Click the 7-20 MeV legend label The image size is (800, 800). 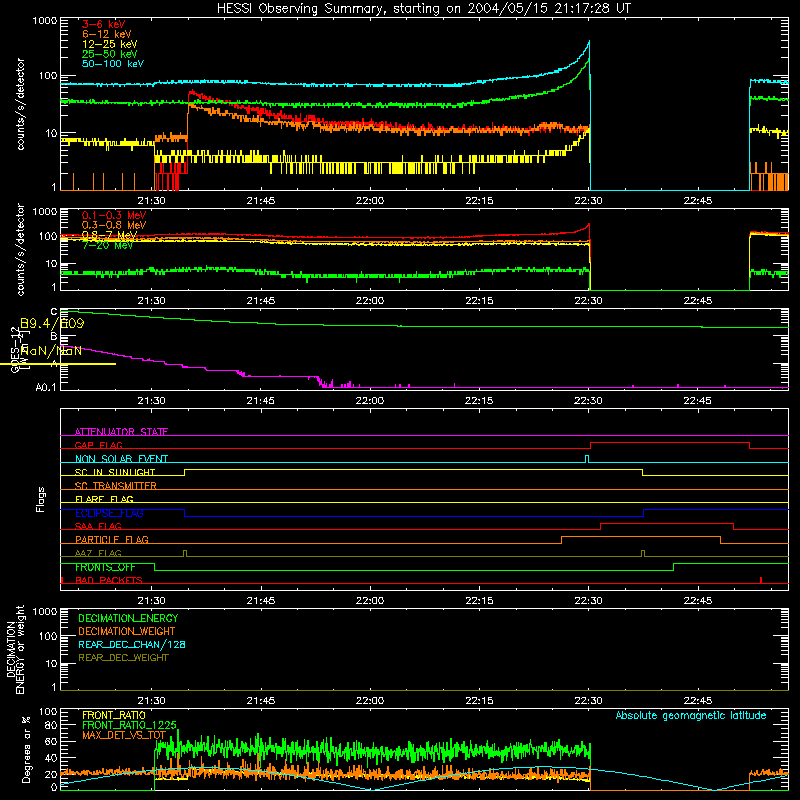(108, 245)
